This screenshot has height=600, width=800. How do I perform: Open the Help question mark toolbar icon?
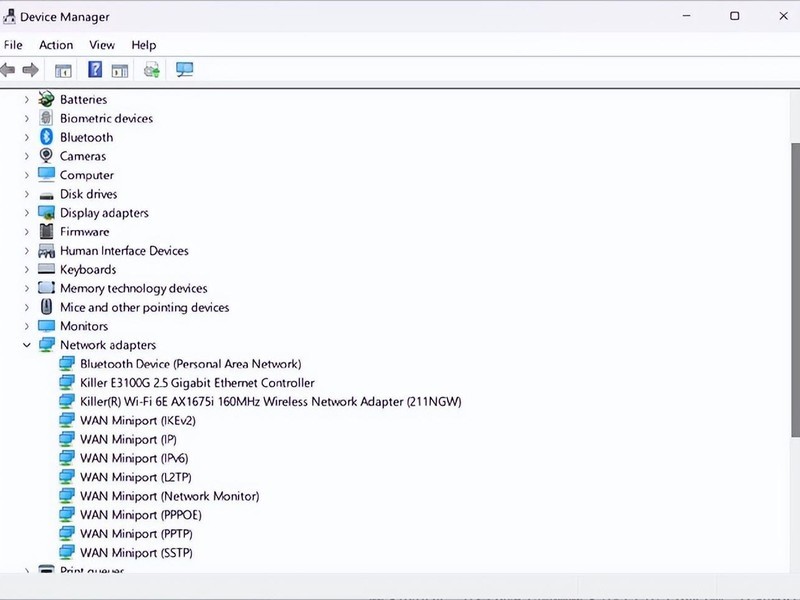tap(95, 69)
